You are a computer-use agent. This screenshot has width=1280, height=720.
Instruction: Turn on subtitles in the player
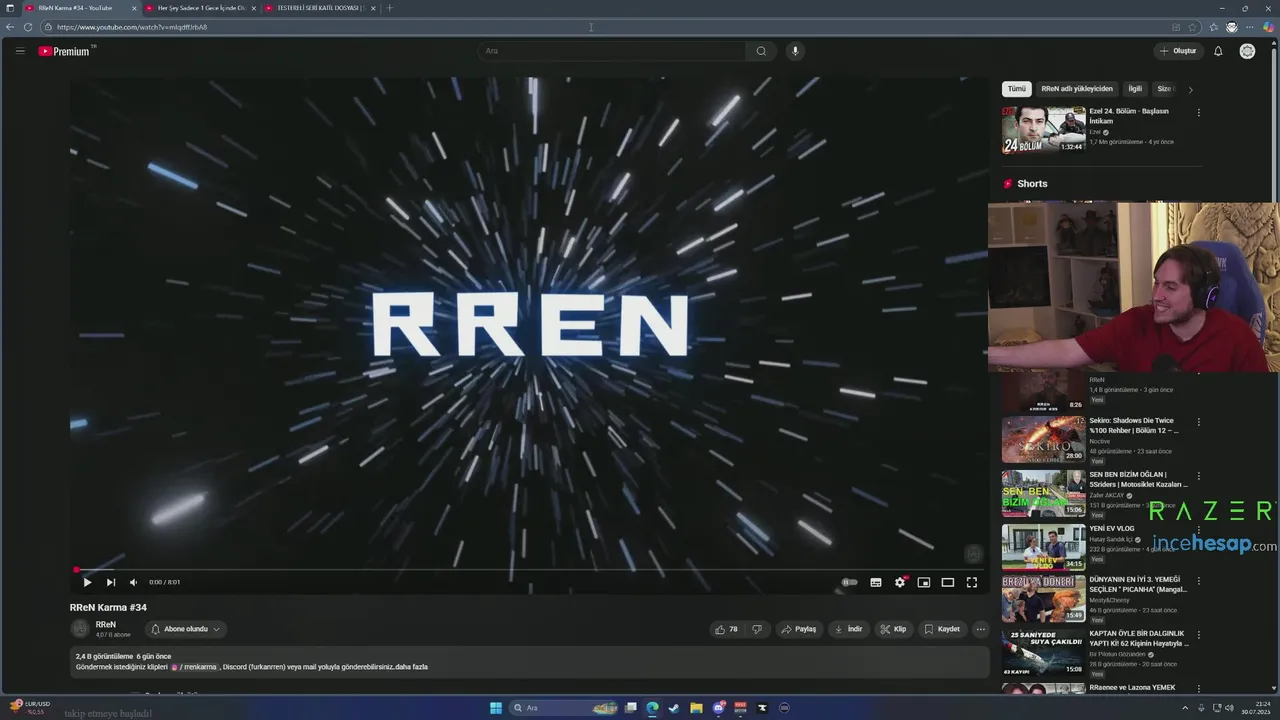tap(876, 582)
